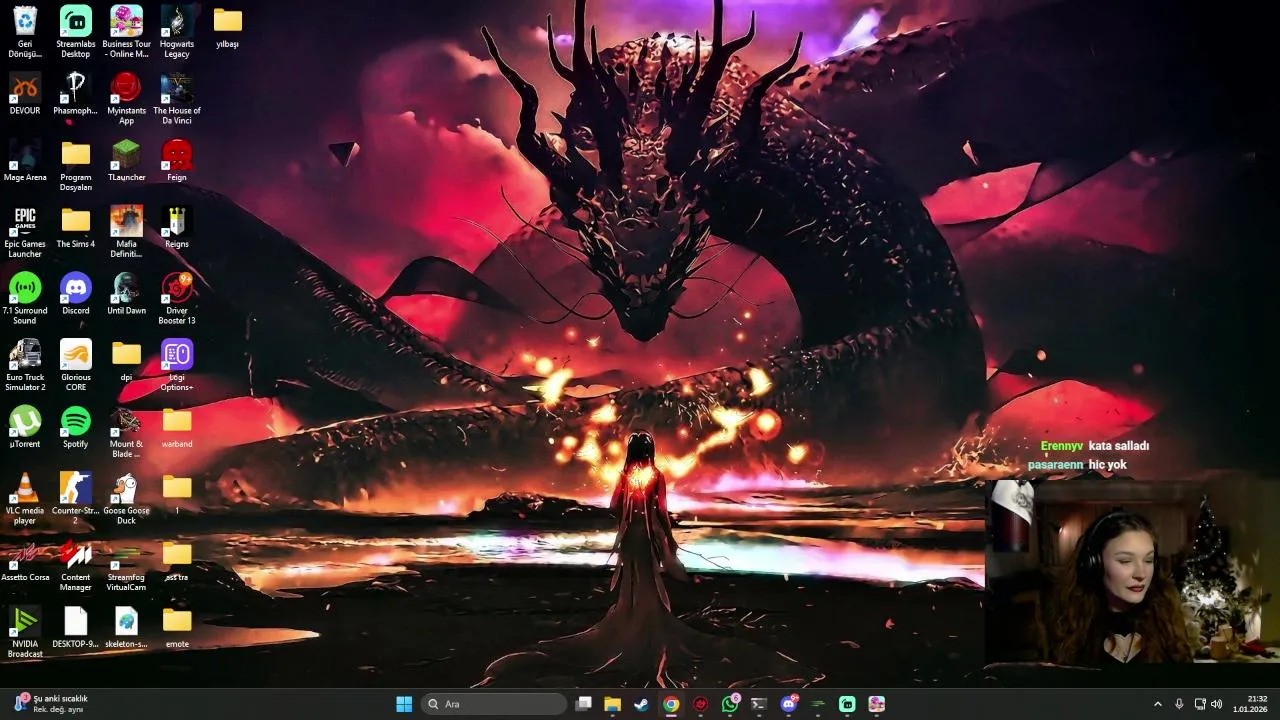
Task: Select the dpi folder
Action: 126,360
